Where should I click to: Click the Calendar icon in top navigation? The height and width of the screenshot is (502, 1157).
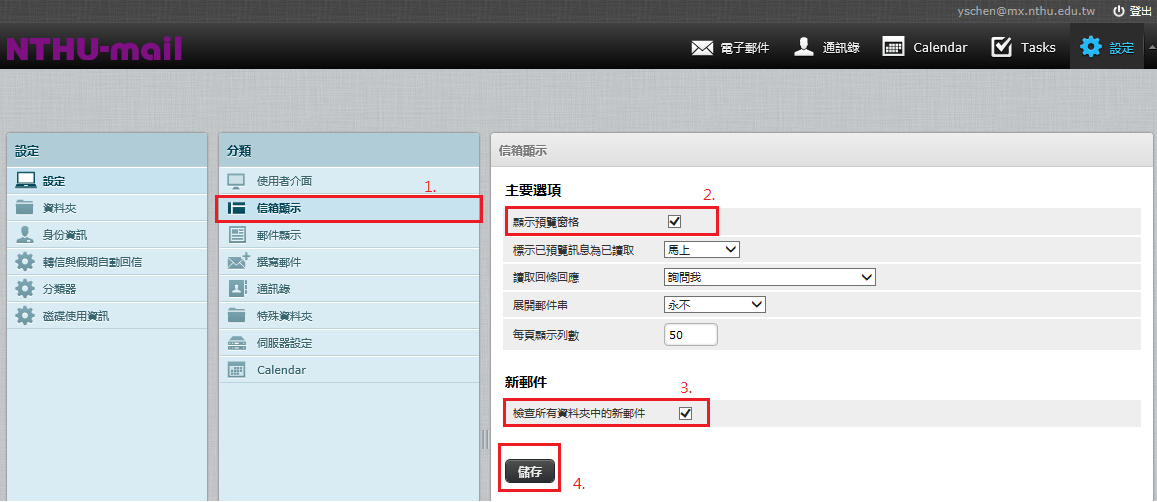894,47
